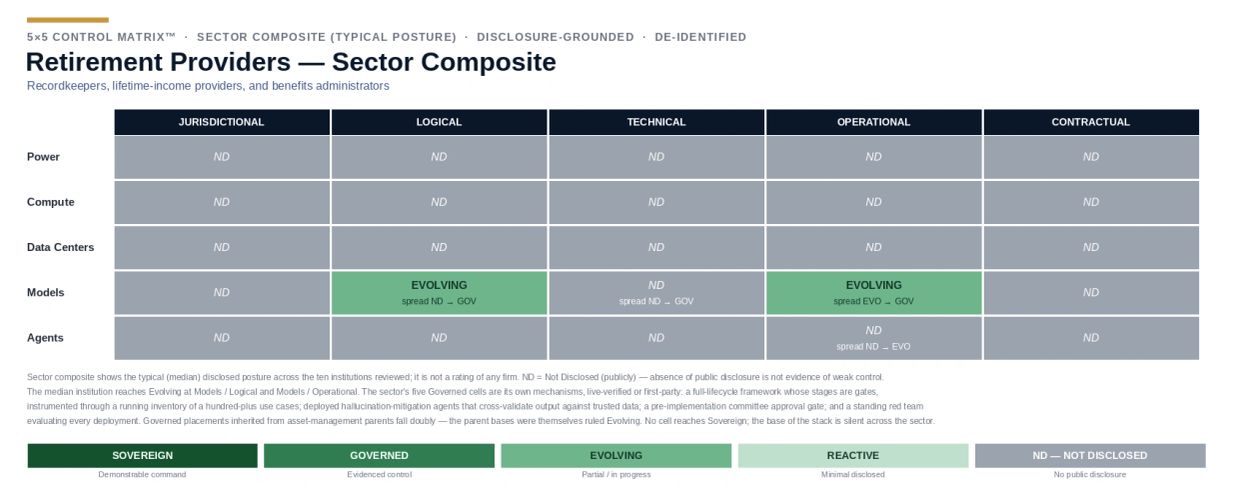Click the SOVEREIGN legend swatch
This screenshot has height=486, width=1240.
(142, 456)
